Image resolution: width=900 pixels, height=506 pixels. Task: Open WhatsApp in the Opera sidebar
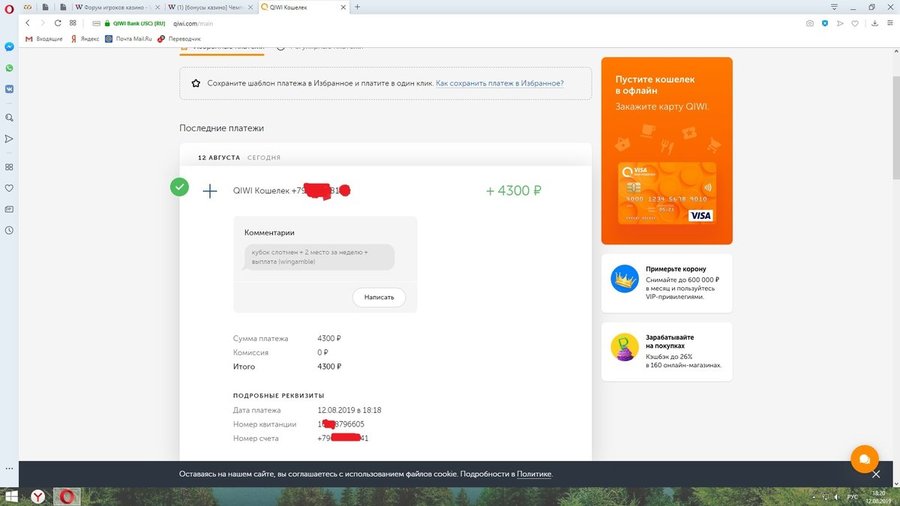coord(9,69)
